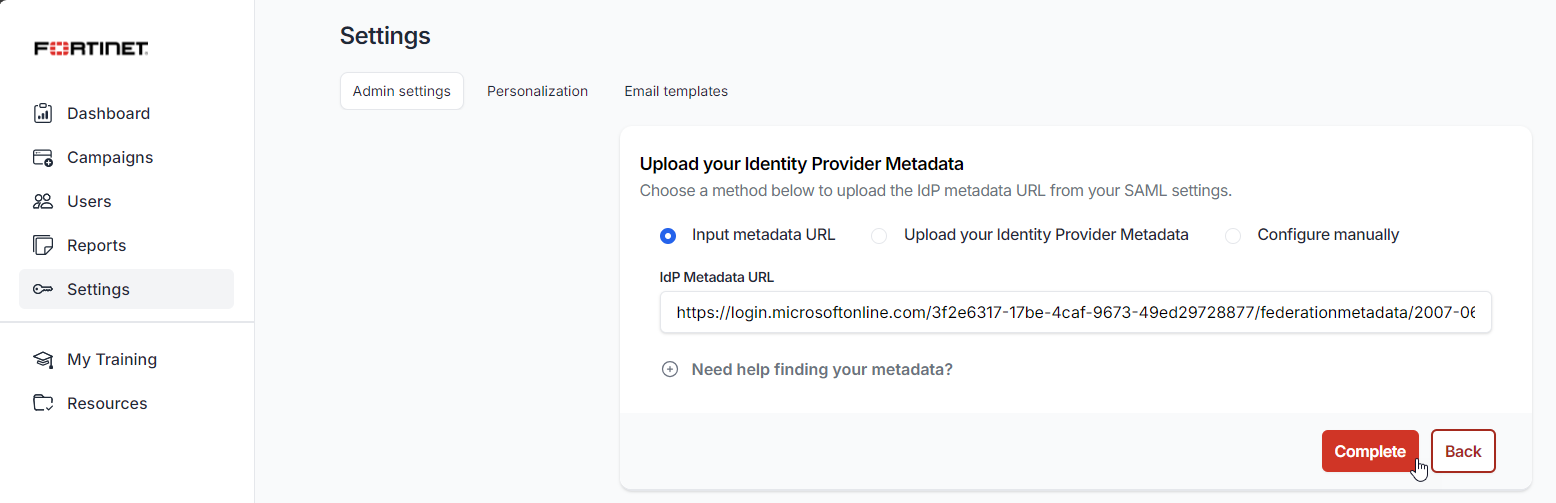
Task: Open the My Training menu item
Action: click(x=112, y=359)
